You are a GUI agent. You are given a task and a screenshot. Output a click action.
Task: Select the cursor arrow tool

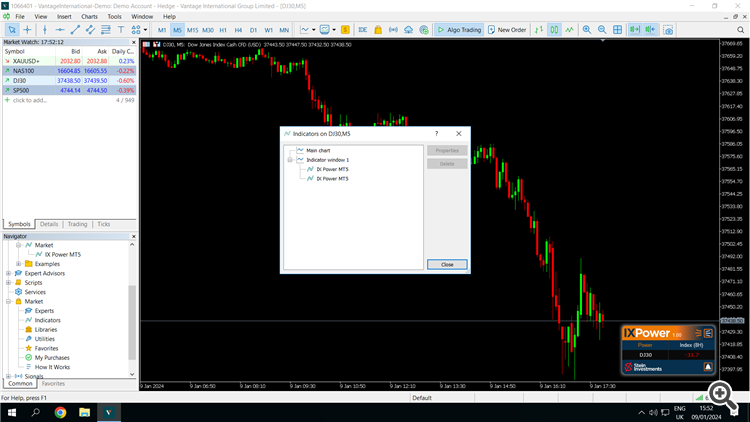pos(12,30)
